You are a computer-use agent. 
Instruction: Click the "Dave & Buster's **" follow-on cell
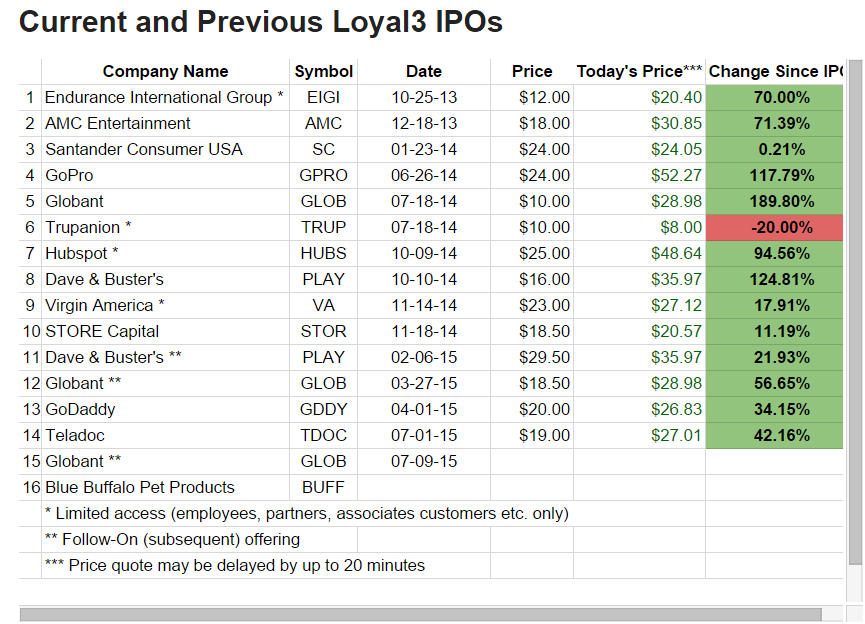point(165,358)
